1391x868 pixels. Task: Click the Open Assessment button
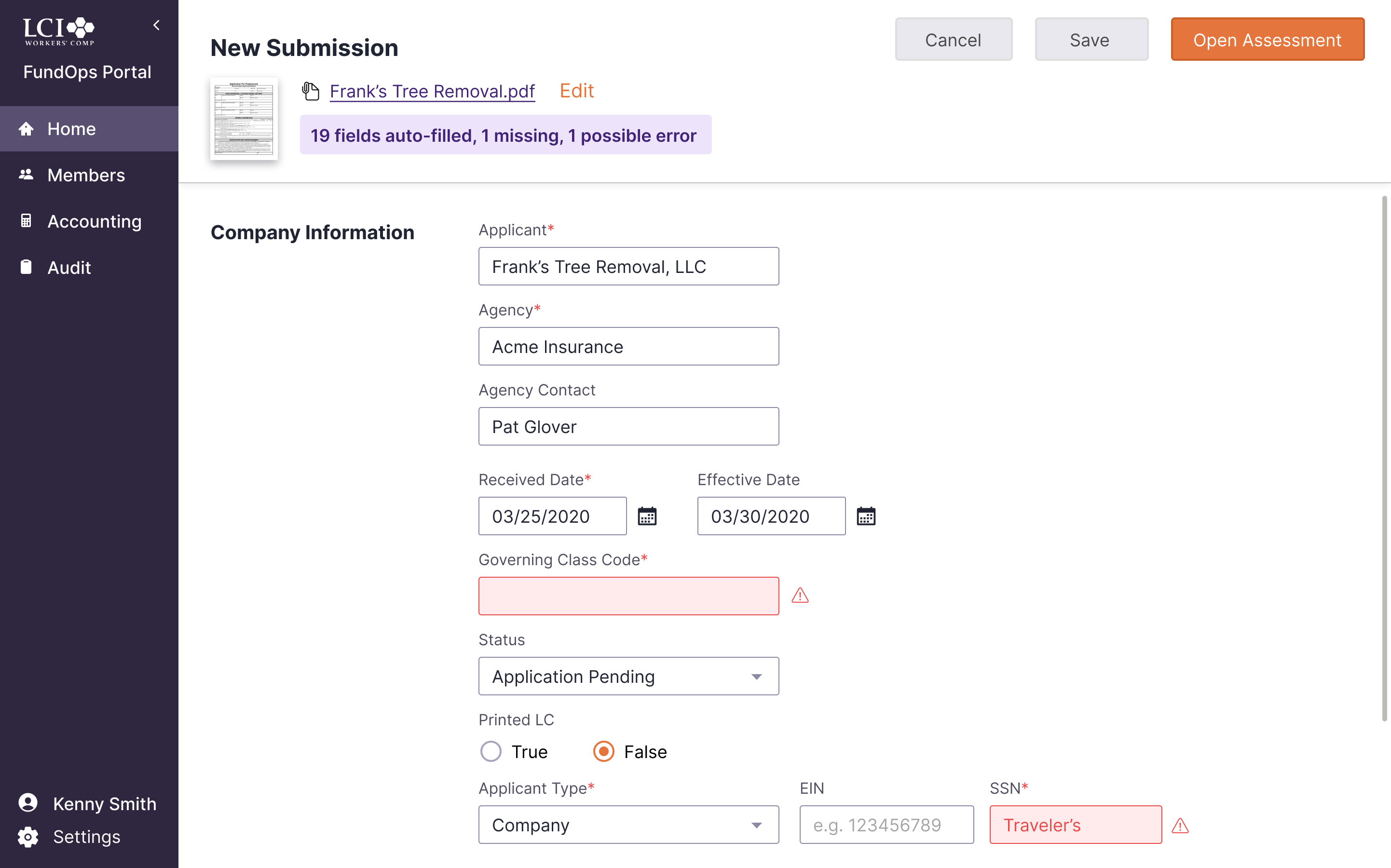[1267, 40]
